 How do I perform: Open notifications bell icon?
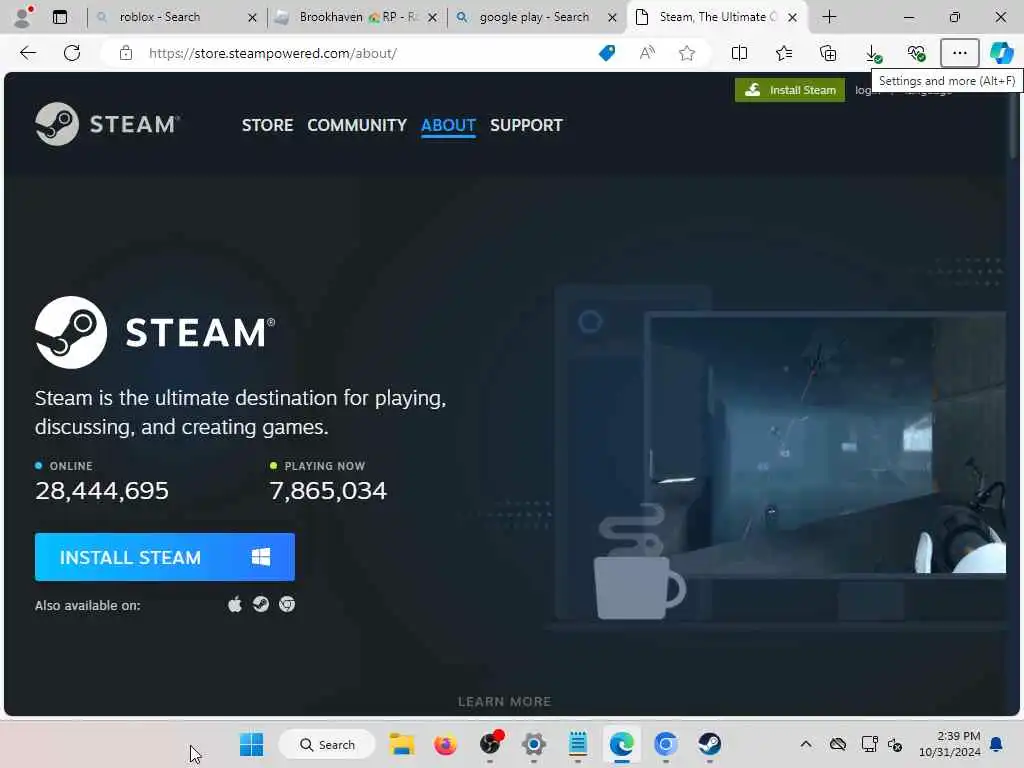[997, 744]
